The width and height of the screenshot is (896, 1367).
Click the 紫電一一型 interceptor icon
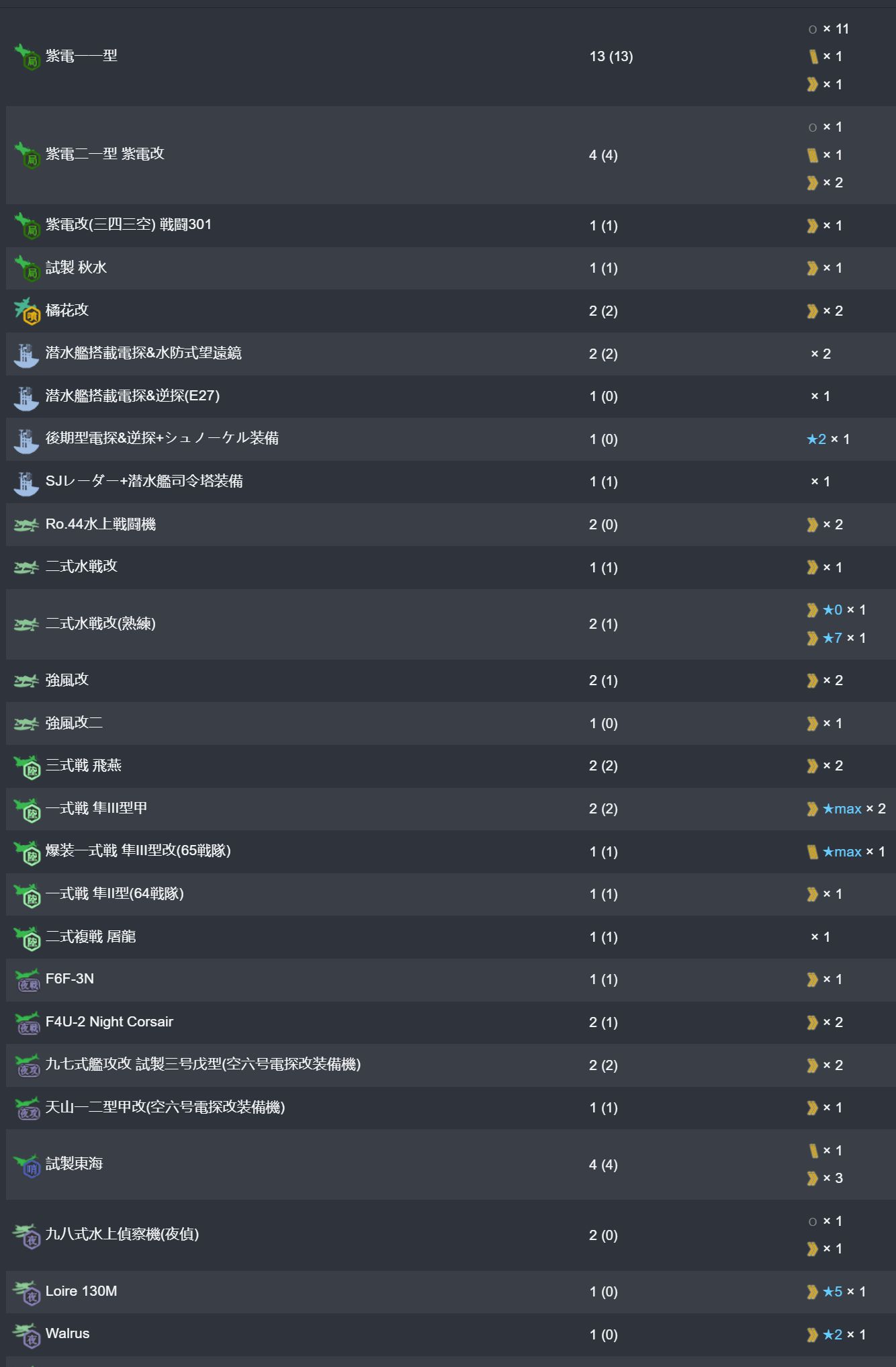click(x=27, y=56)
